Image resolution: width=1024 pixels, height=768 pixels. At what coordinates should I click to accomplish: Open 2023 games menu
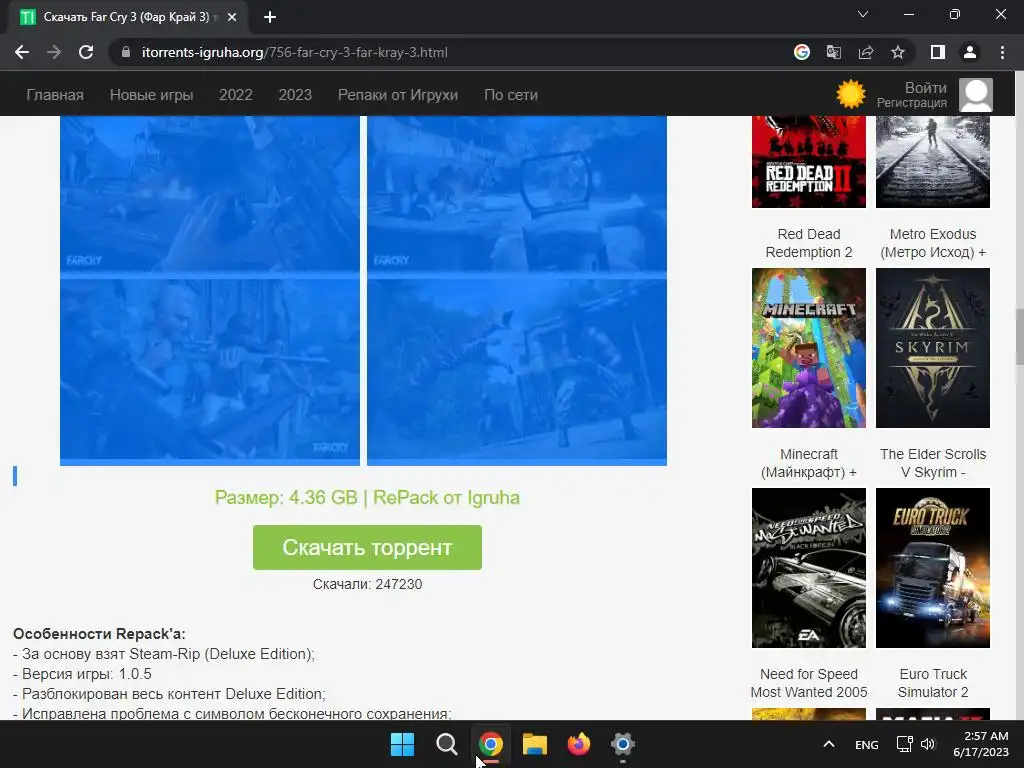pos(295,95)
